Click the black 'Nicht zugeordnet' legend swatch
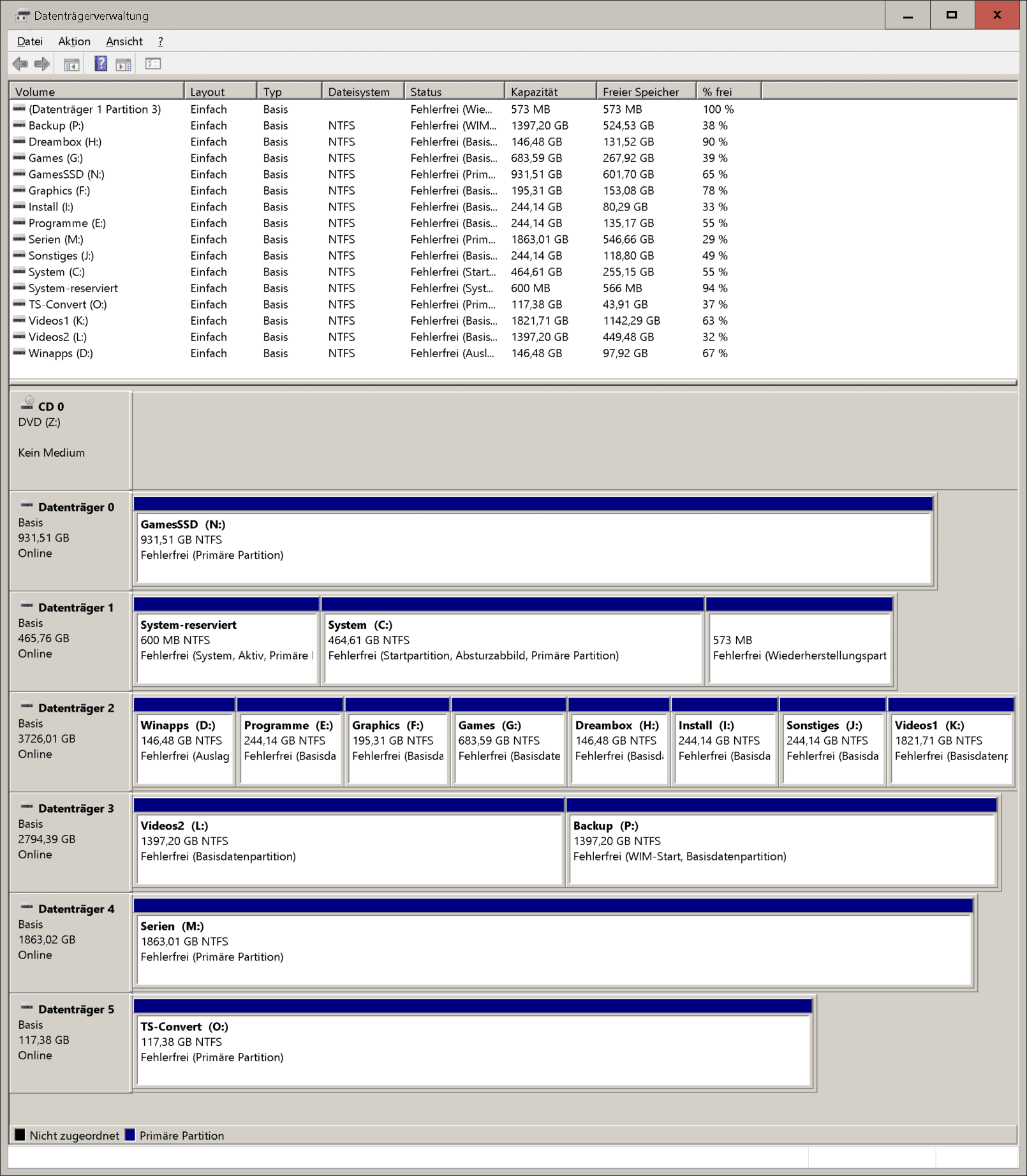This screenshot has height=1176, width=1027. point(20,1135)
